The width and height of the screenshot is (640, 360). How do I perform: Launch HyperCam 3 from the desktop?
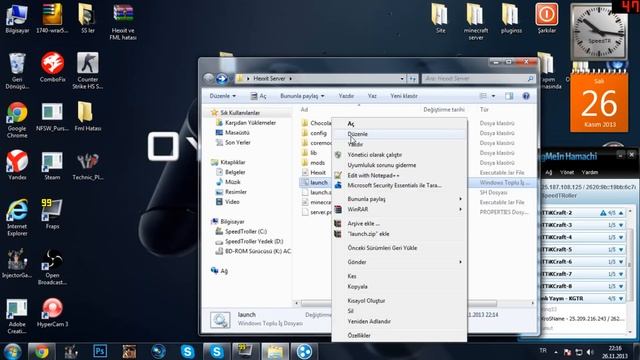52,312
